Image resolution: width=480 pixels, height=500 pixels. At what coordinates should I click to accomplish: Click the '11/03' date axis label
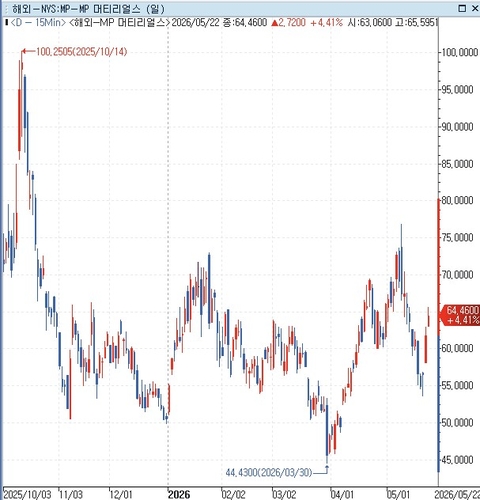pos(71,494)
